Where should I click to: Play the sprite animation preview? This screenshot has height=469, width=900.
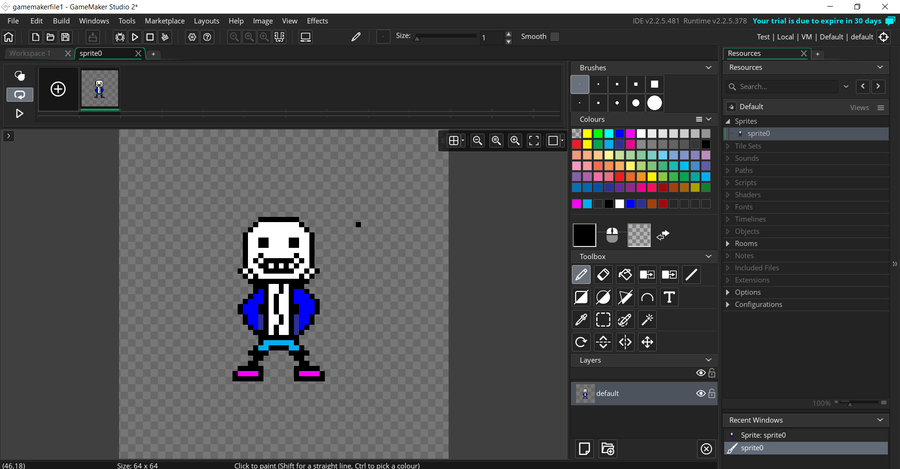coord(20,114)
